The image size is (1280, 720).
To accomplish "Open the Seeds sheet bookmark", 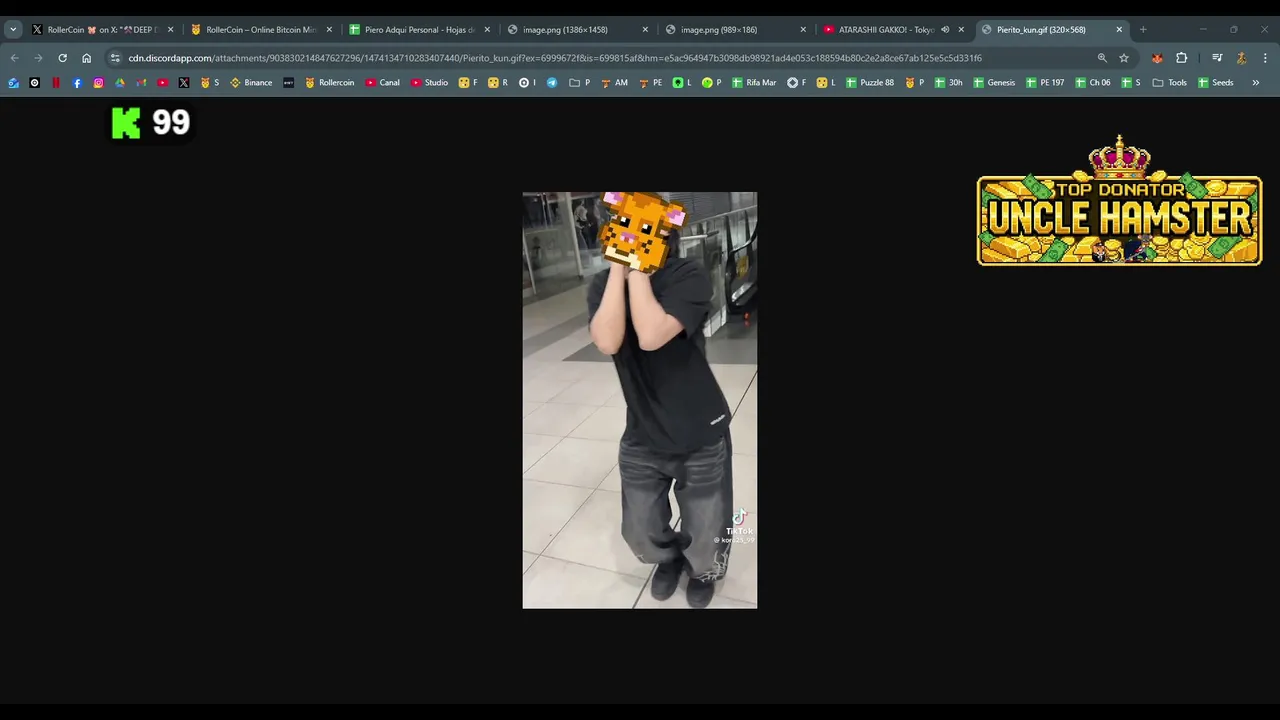I will pyautogui.click(x=1215, y=83).
